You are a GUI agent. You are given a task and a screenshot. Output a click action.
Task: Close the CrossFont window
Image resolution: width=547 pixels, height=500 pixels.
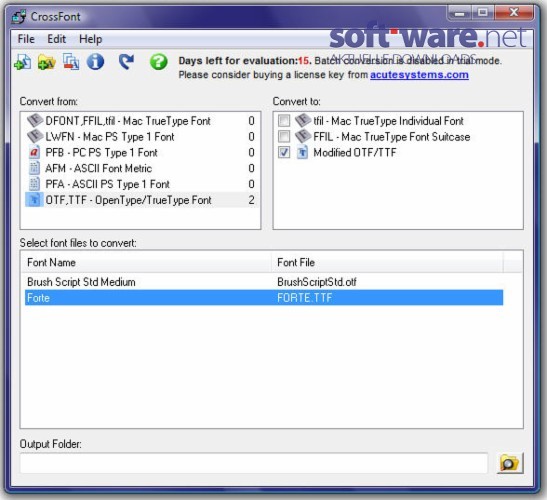coord(514,13)
